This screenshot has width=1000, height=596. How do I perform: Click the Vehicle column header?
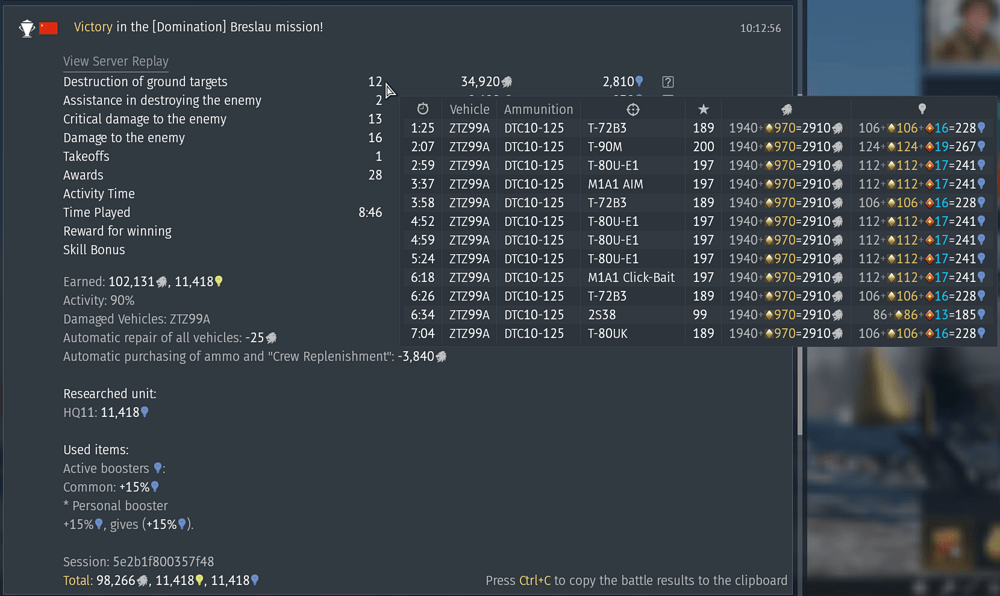pos(469,109)
